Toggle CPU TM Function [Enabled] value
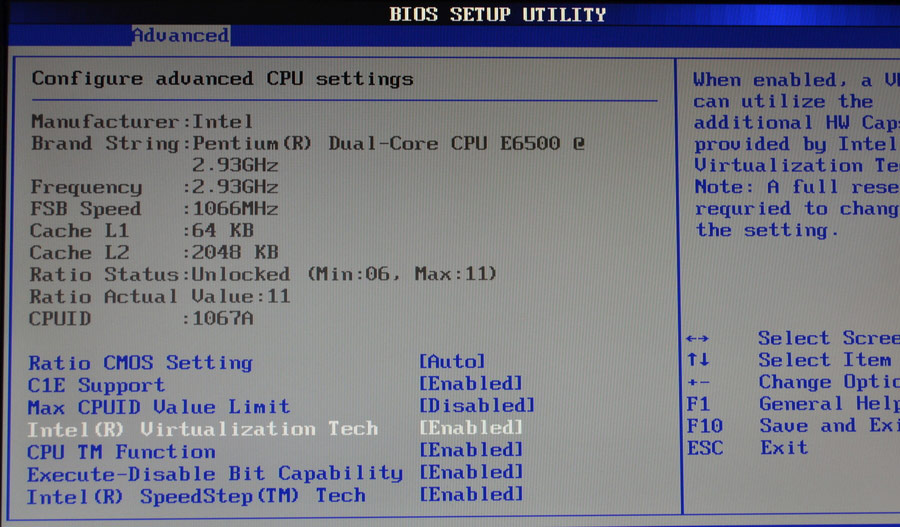900x527 pixels. [471, 450]
